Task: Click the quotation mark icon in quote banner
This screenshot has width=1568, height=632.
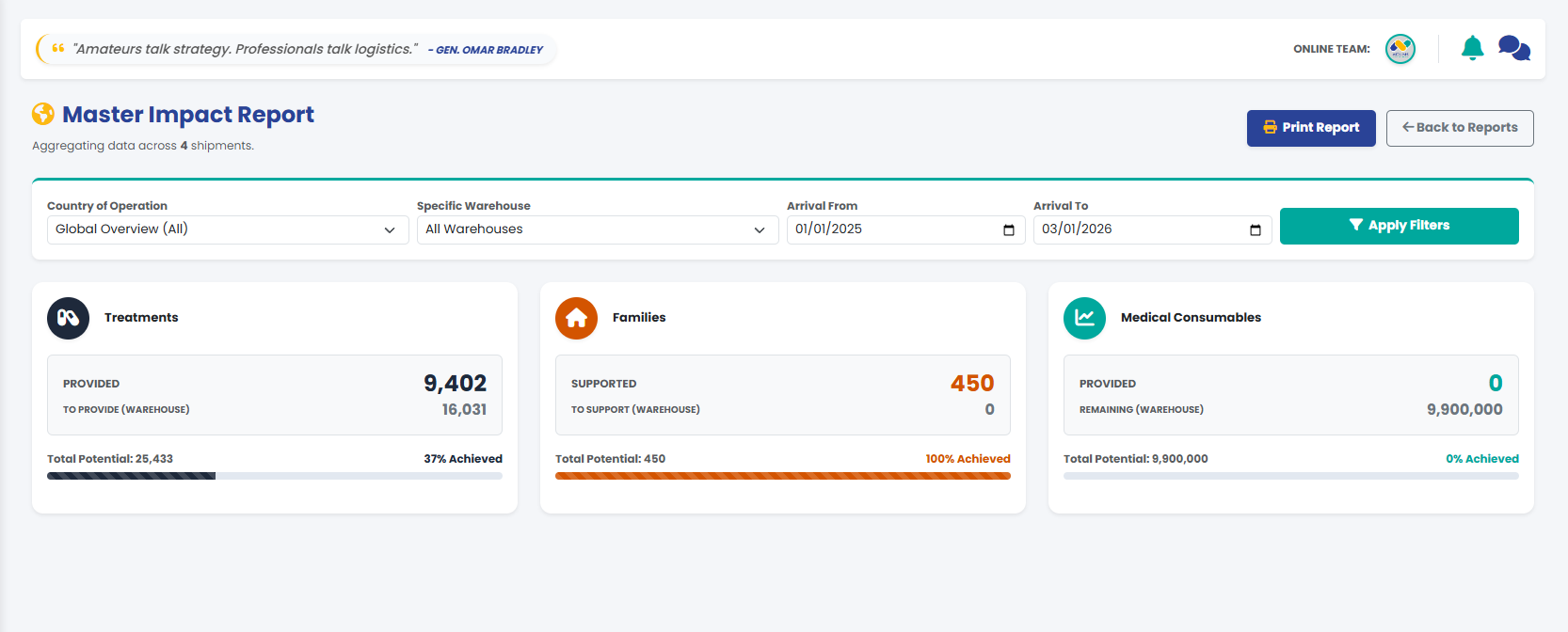Action: (58, 49)
